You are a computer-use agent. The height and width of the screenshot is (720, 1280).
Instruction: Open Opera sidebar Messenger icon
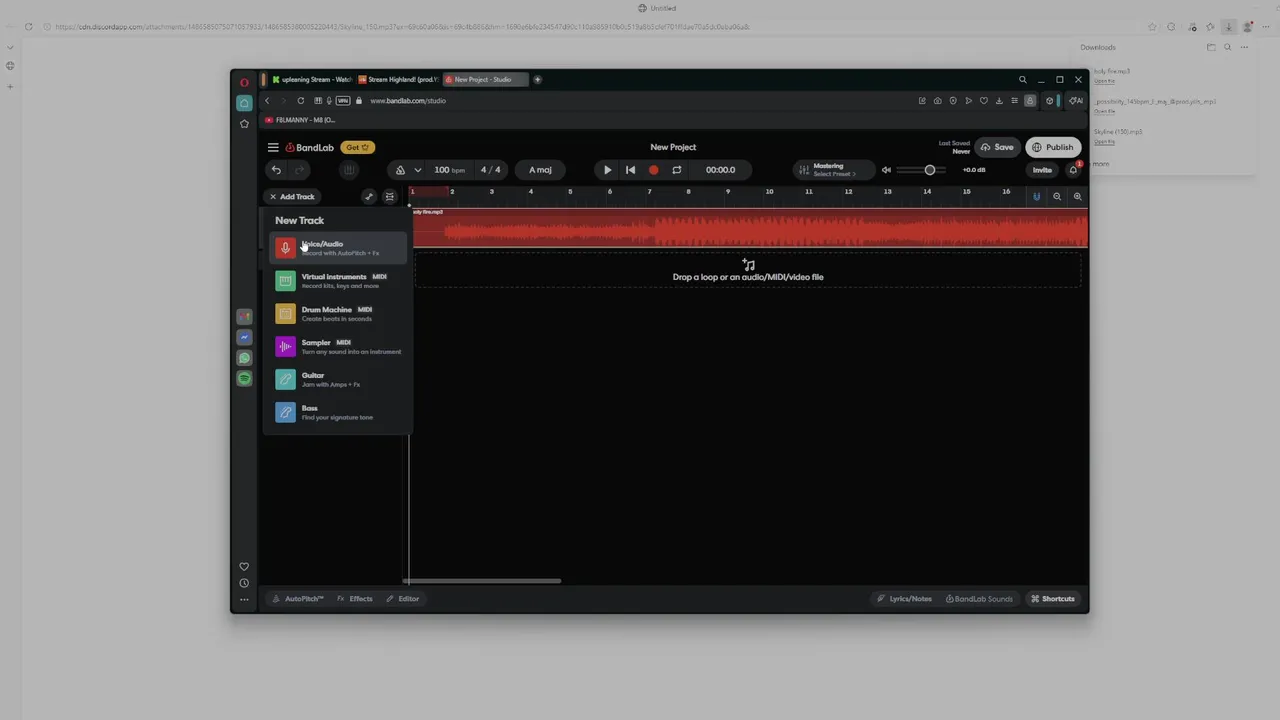click(244, 337)
